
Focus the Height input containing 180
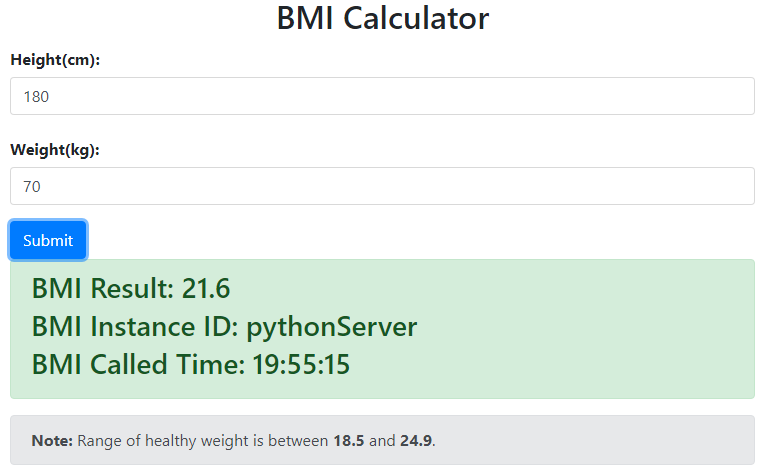(382, 97)
